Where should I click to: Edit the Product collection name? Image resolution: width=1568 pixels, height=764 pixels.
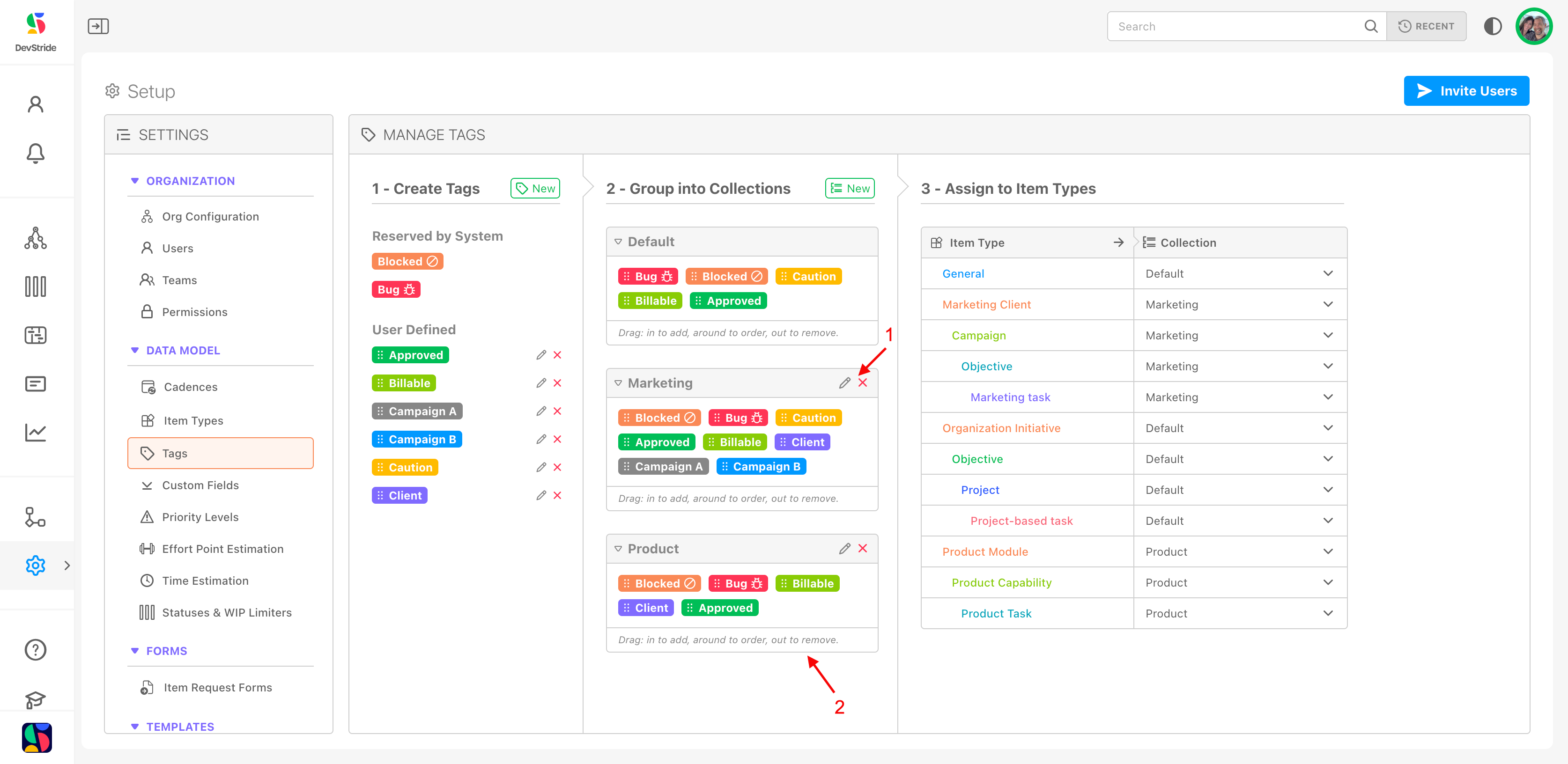(x=844, y=549)
